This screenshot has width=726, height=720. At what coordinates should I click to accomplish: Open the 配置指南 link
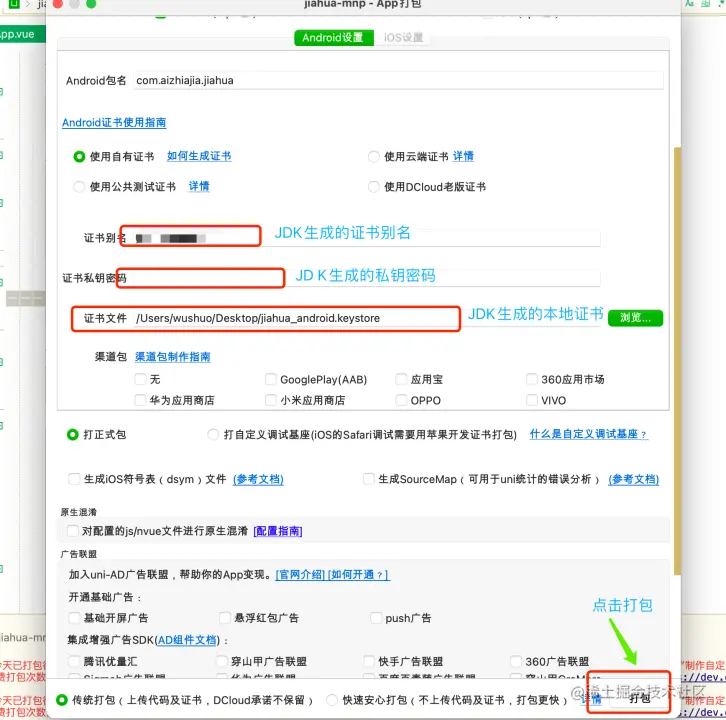278,531
